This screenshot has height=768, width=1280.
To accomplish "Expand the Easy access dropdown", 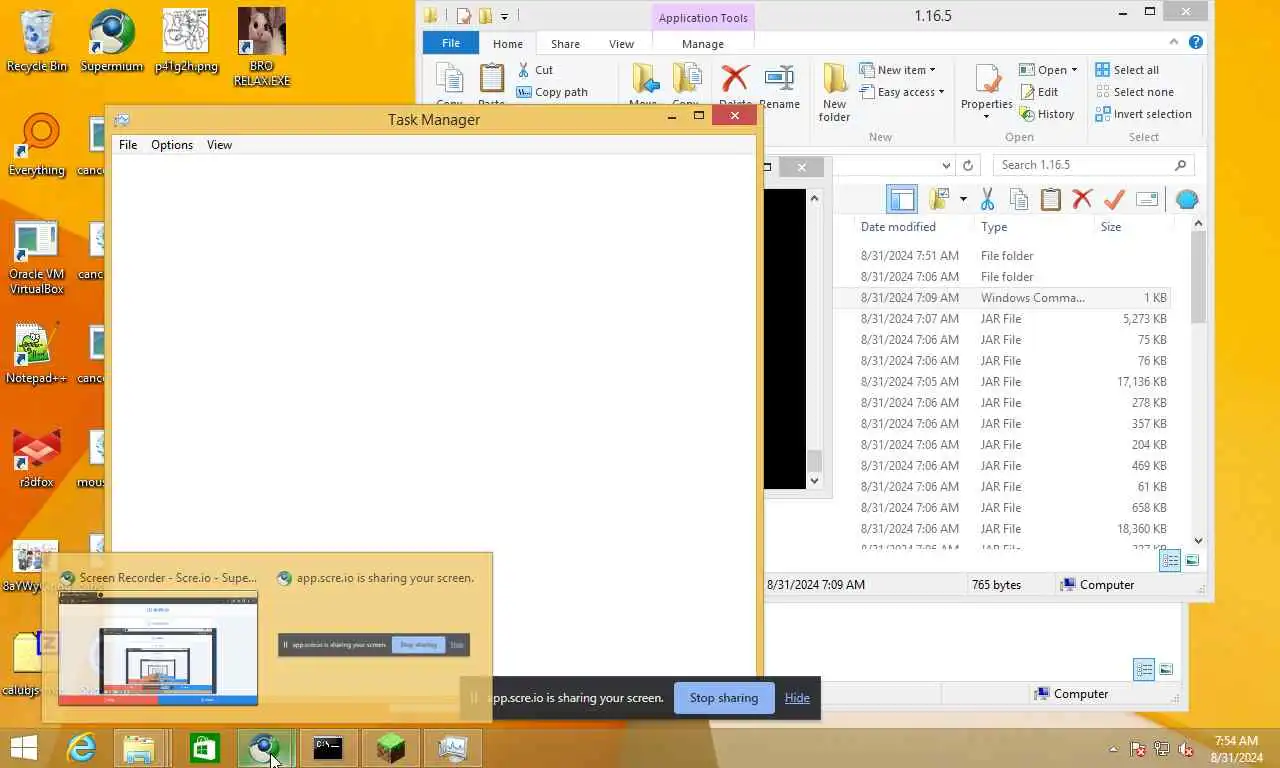I will click(942, 92).
